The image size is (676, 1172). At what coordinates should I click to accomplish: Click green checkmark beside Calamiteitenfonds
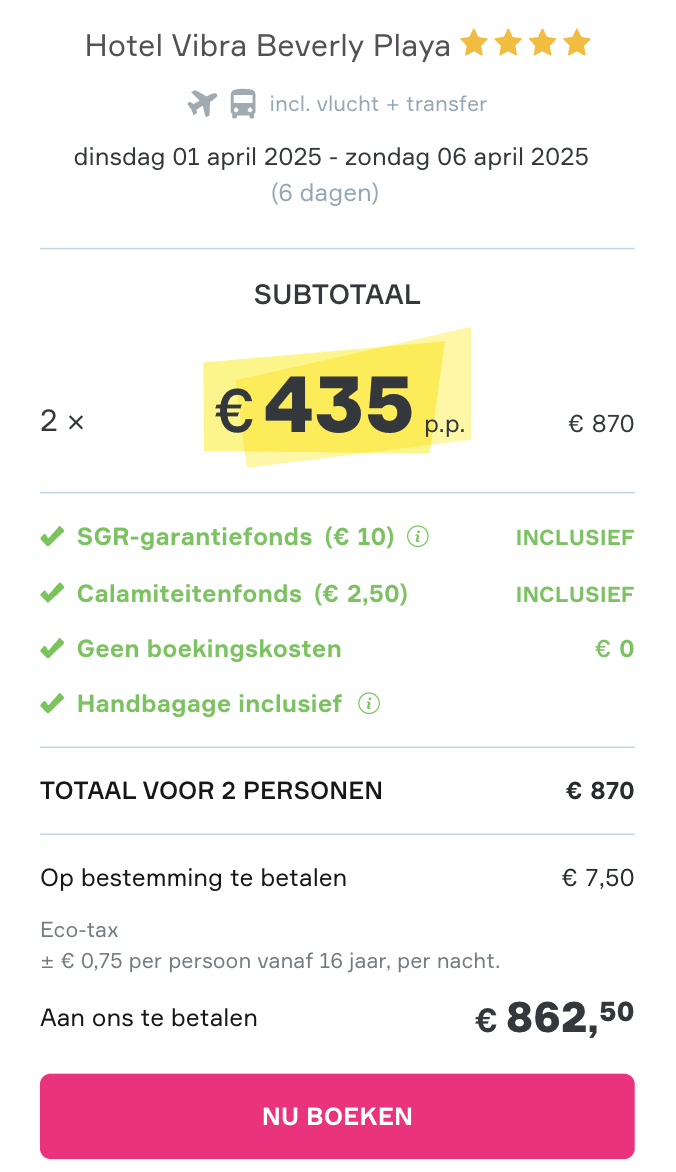point(52,593)
